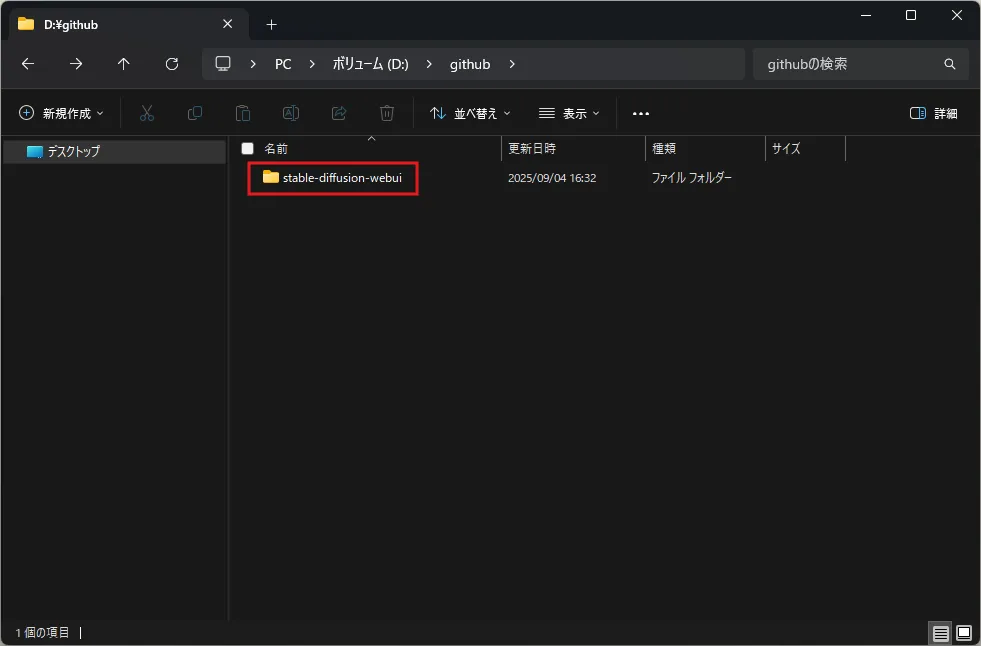Refresh the github folder view
Image resolution: width=981 pixels, height=646 pixels.
point(171,64)
